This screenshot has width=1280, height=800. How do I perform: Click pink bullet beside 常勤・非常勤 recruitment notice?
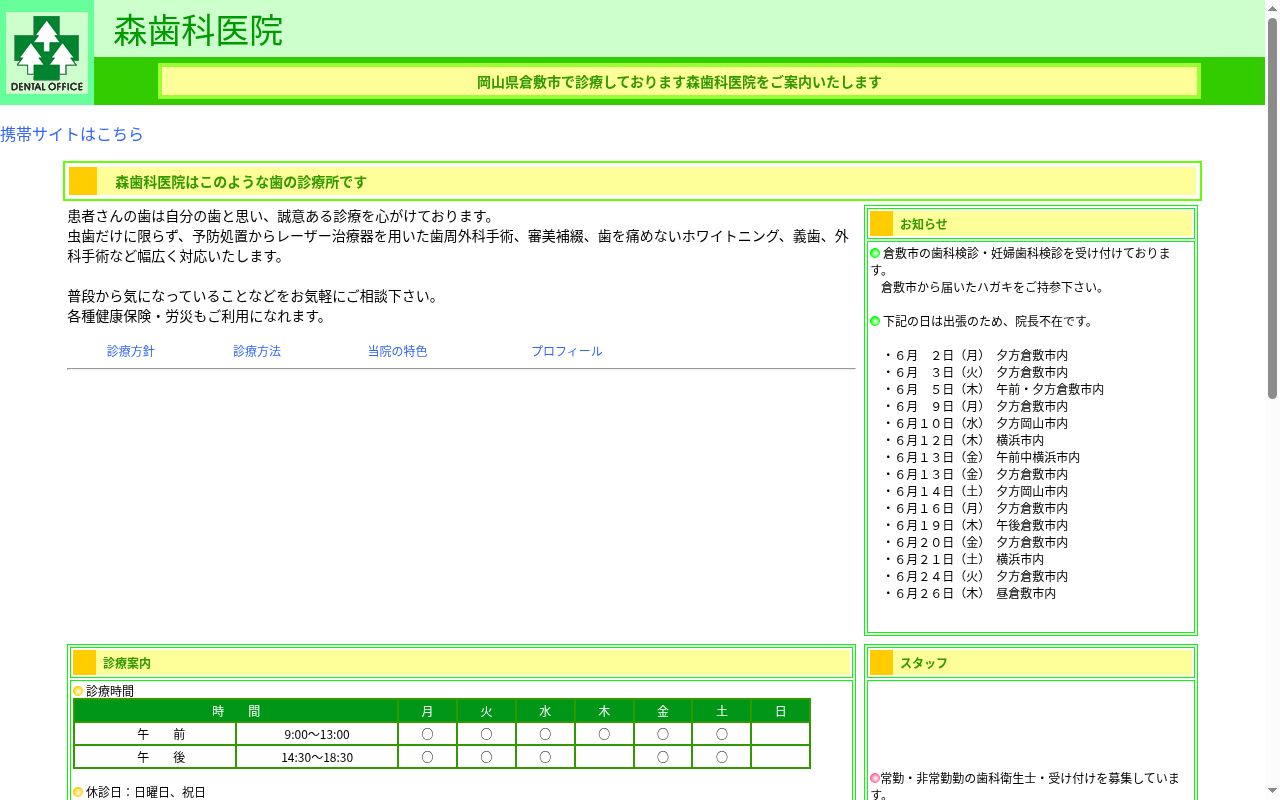[x=875, y=778]
